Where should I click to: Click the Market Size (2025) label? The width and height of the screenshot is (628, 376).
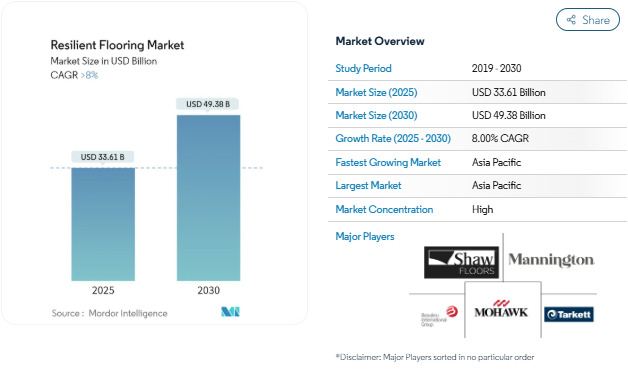point(376,92)
